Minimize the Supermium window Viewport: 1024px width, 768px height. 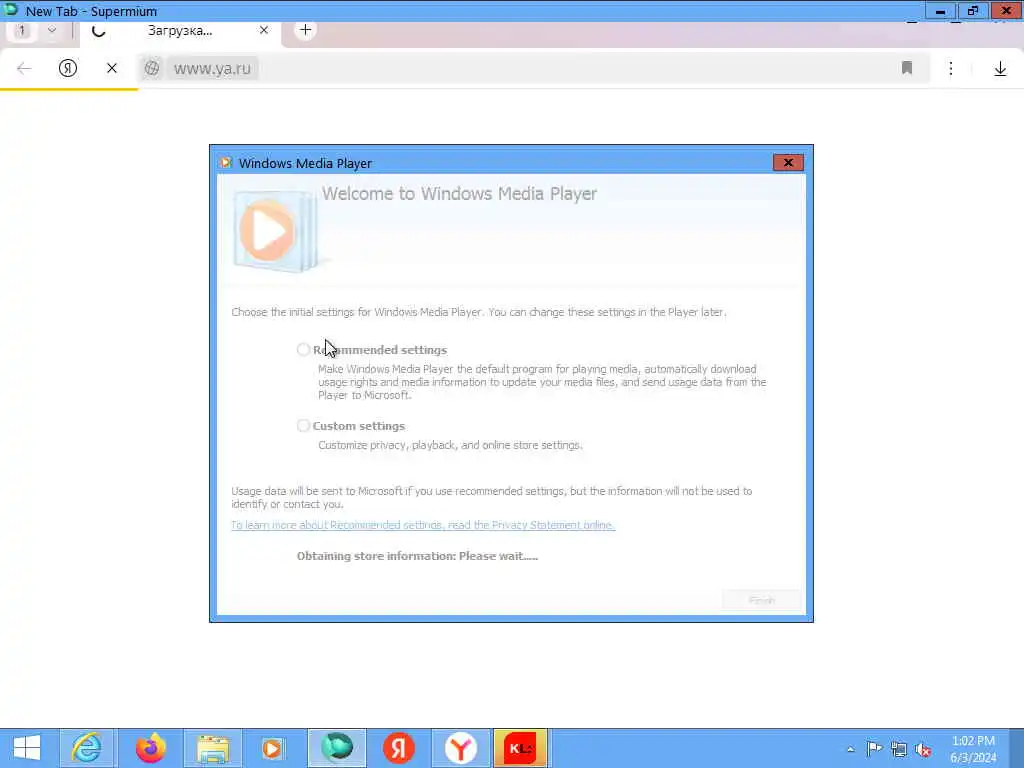tap(940, 10)
